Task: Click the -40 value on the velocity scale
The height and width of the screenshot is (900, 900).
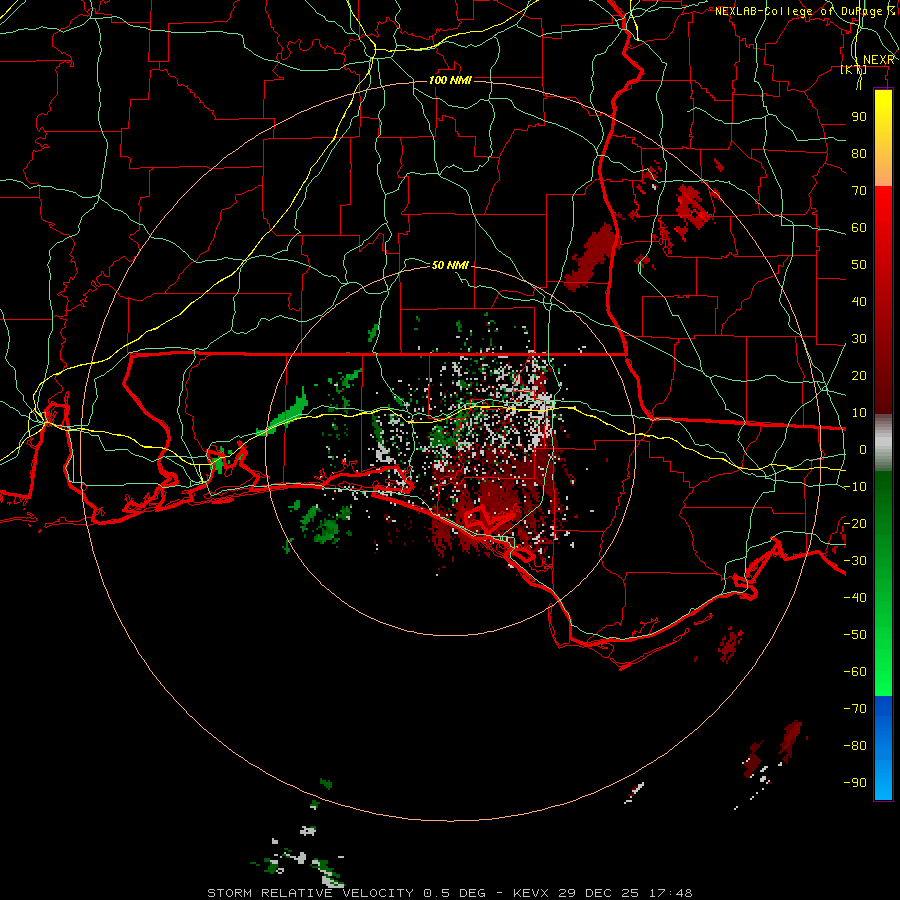Action: (x=855, y=598)
